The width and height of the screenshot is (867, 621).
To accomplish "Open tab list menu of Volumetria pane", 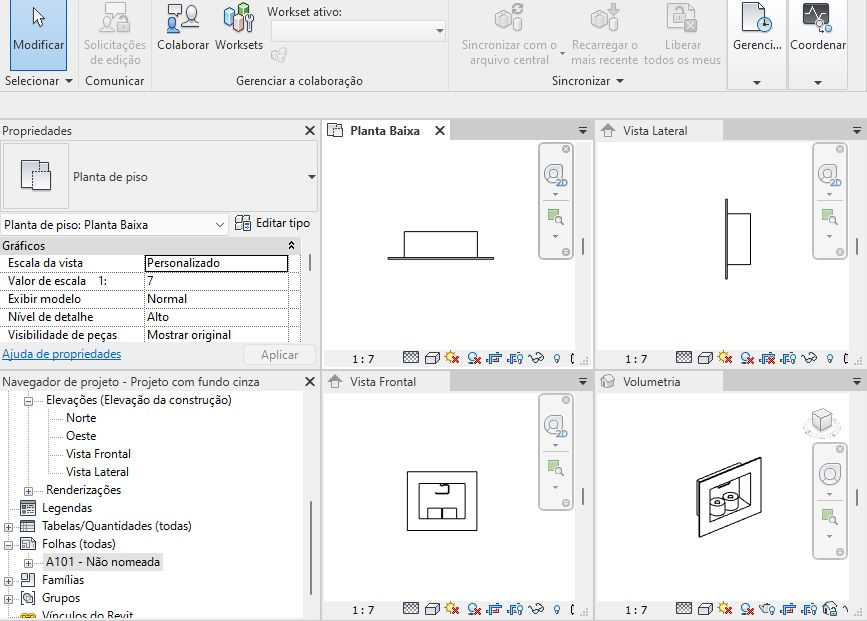I will click(856, 382).
